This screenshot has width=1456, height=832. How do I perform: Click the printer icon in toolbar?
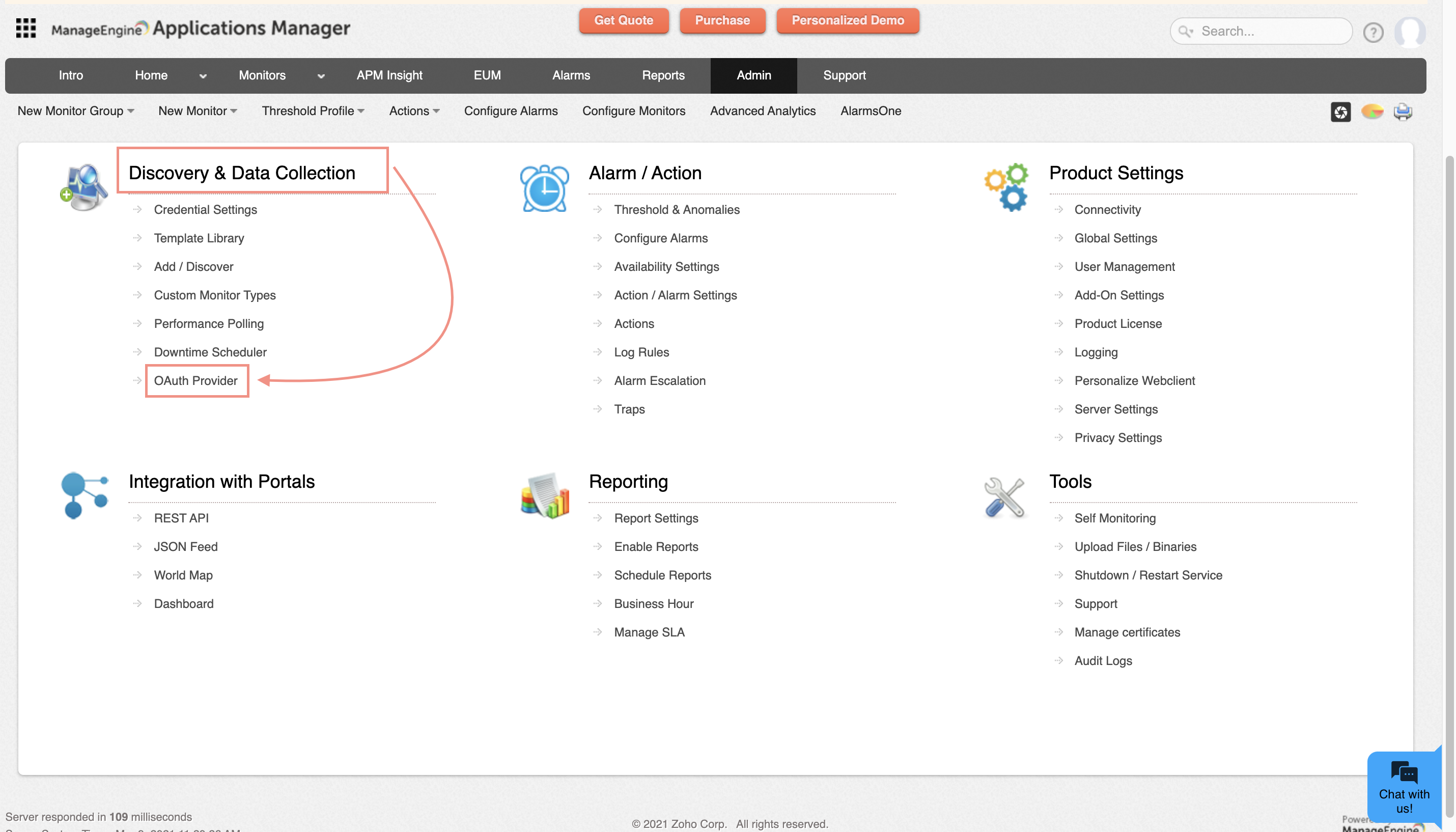[1403, 112]
